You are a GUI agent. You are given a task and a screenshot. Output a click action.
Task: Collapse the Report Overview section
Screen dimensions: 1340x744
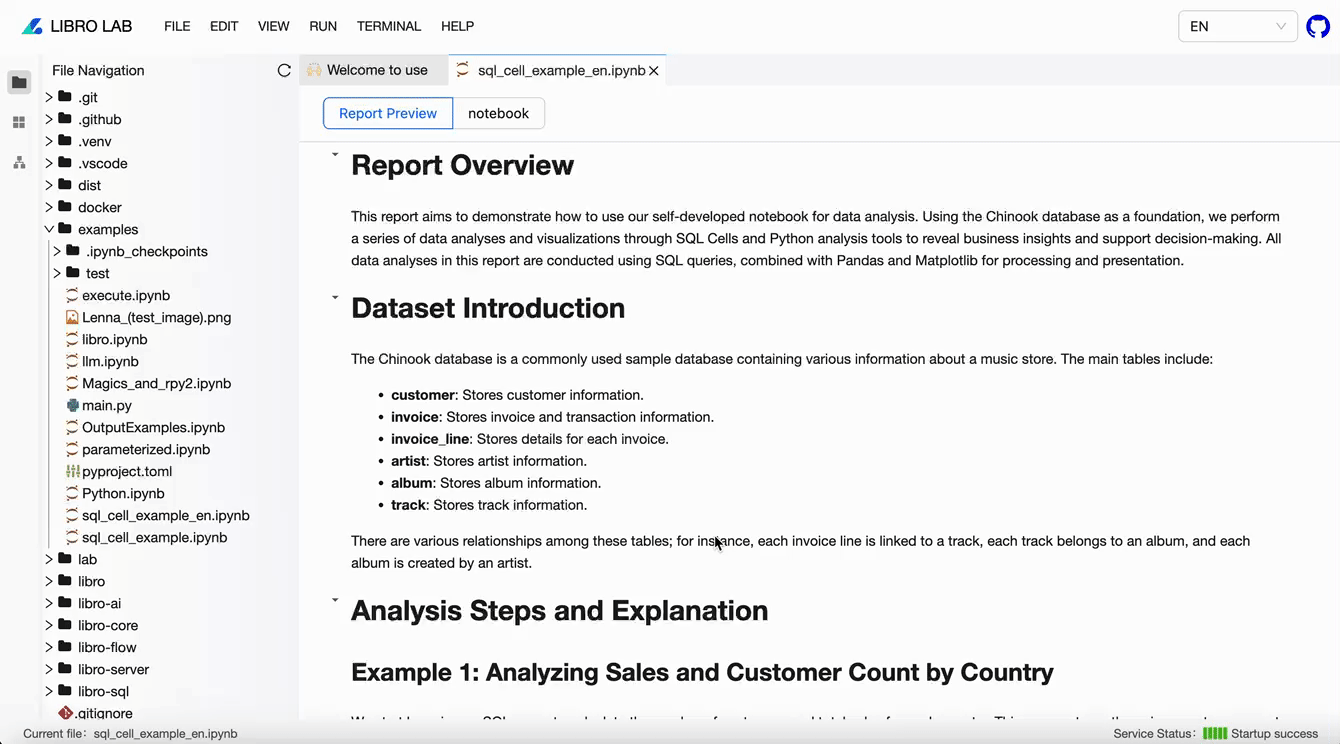[335, 154]
